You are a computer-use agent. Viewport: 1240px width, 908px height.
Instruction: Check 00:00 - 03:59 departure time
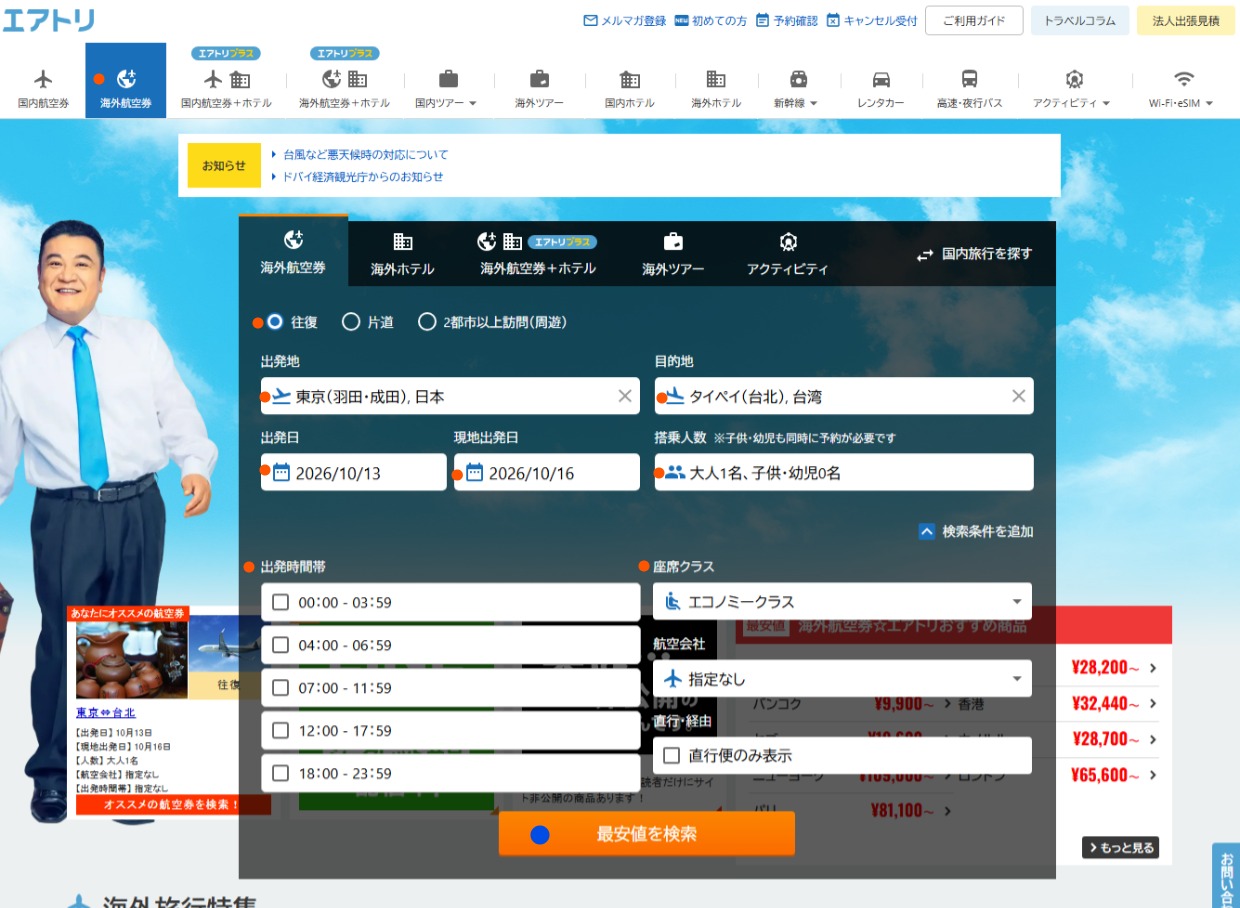pyautogui.click(x=280, y=602)
